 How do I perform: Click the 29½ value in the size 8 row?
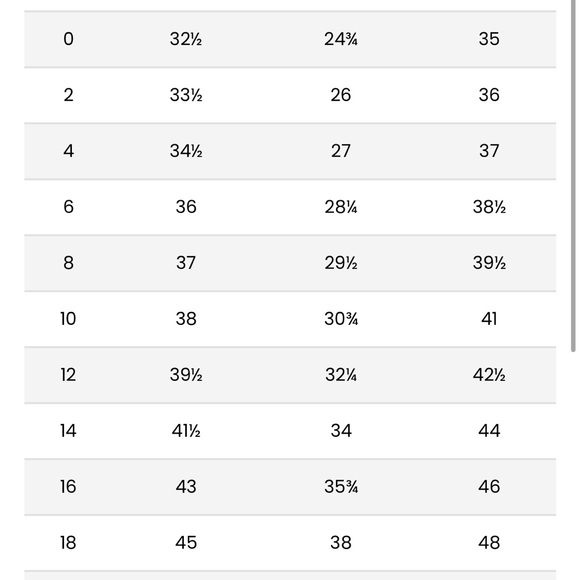click(x=341, y=263)
